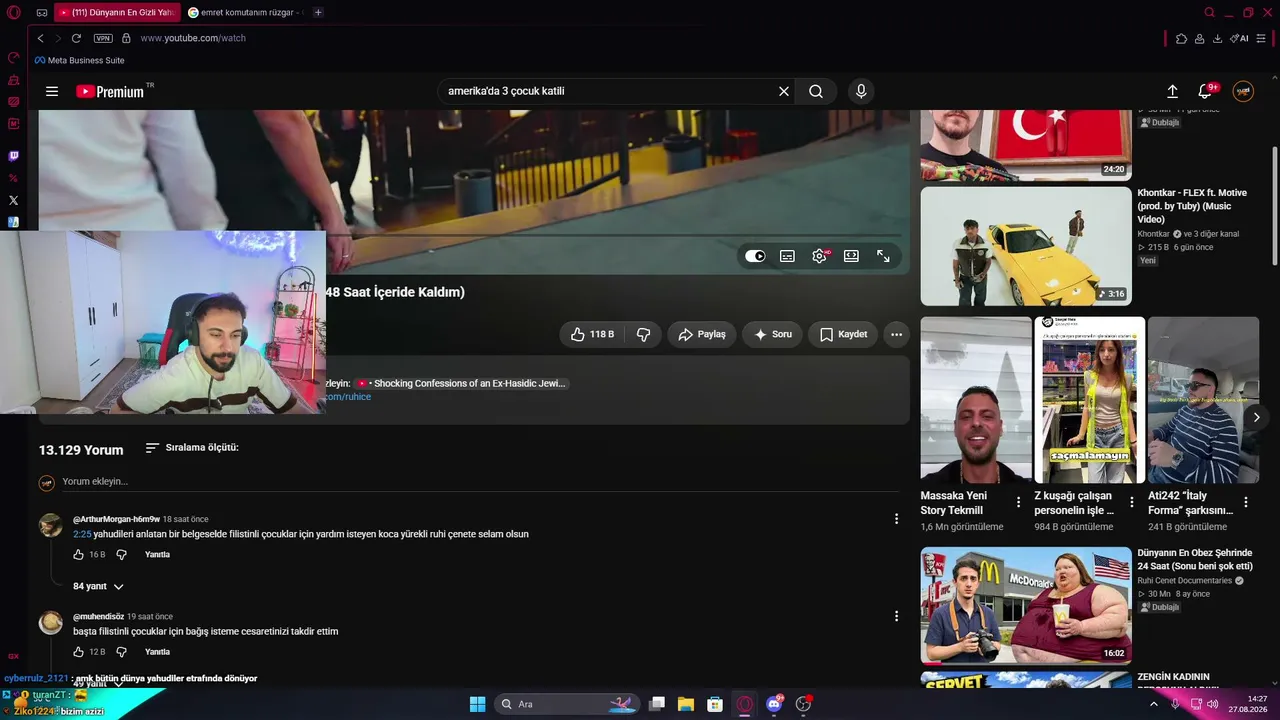
Task: Start voice search with the microphone
Action: coord(861,91)
